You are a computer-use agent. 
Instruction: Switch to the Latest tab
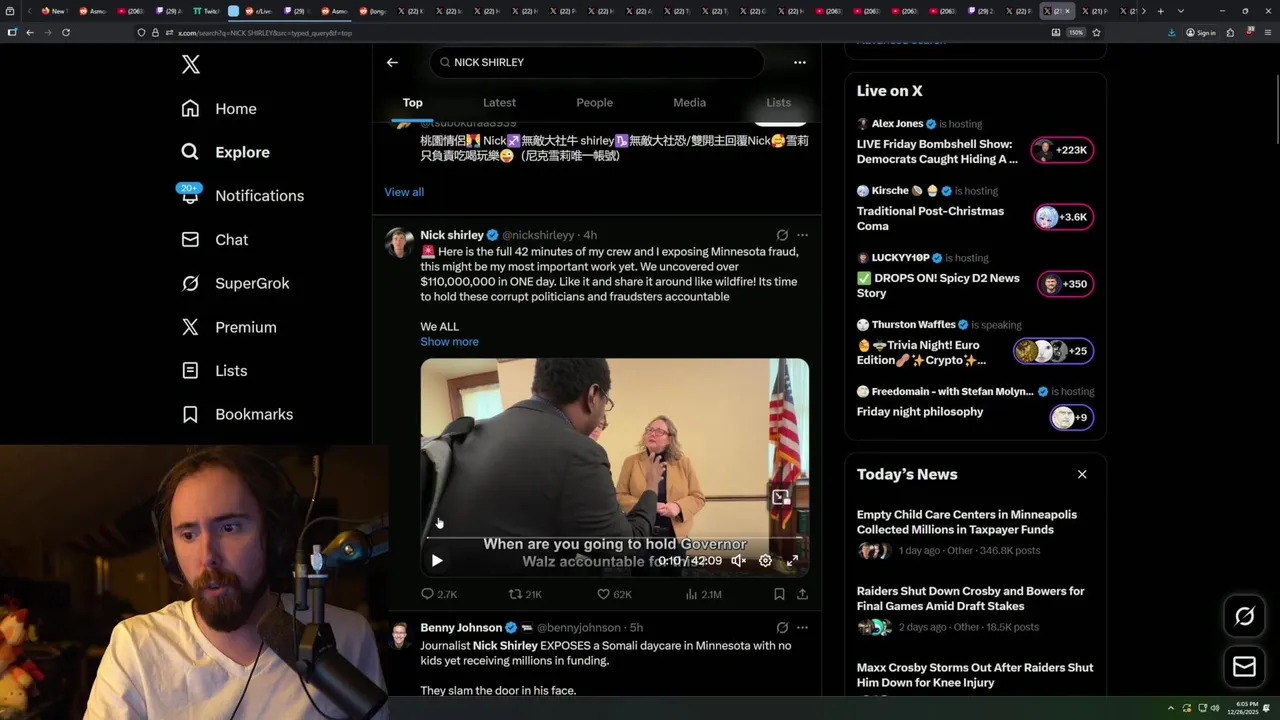(x=499, y=103)
